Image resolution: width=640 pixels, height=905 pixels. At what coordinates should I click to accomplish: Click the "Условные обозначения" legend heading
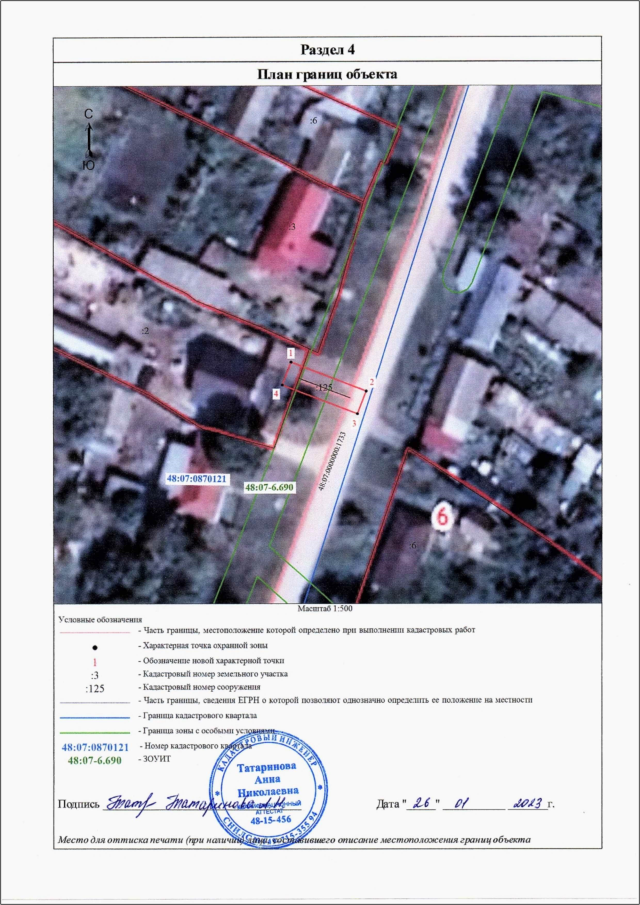[x=100, y=620]
